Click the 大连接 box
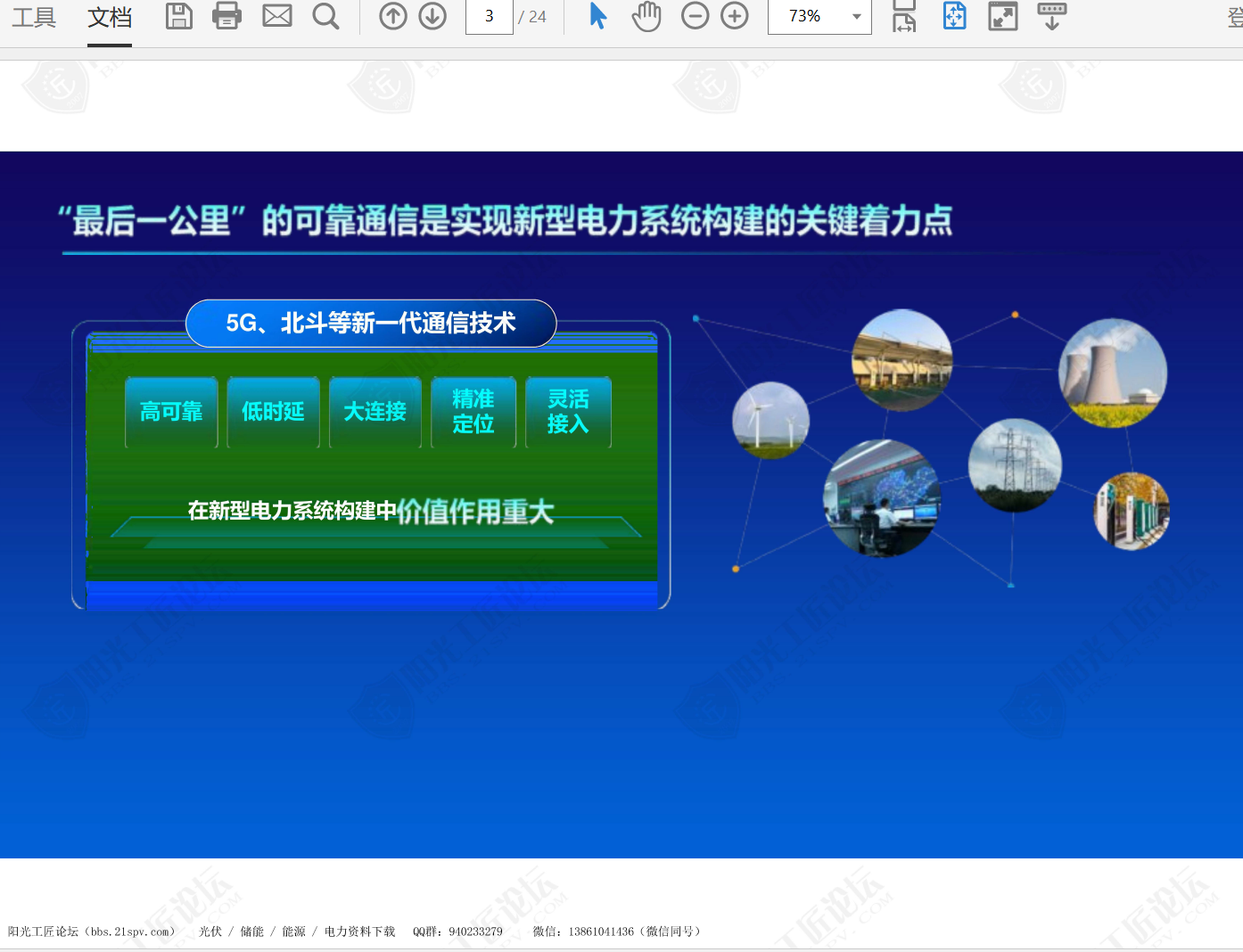The image size is (1243, 952). click(x=375, y=412)
